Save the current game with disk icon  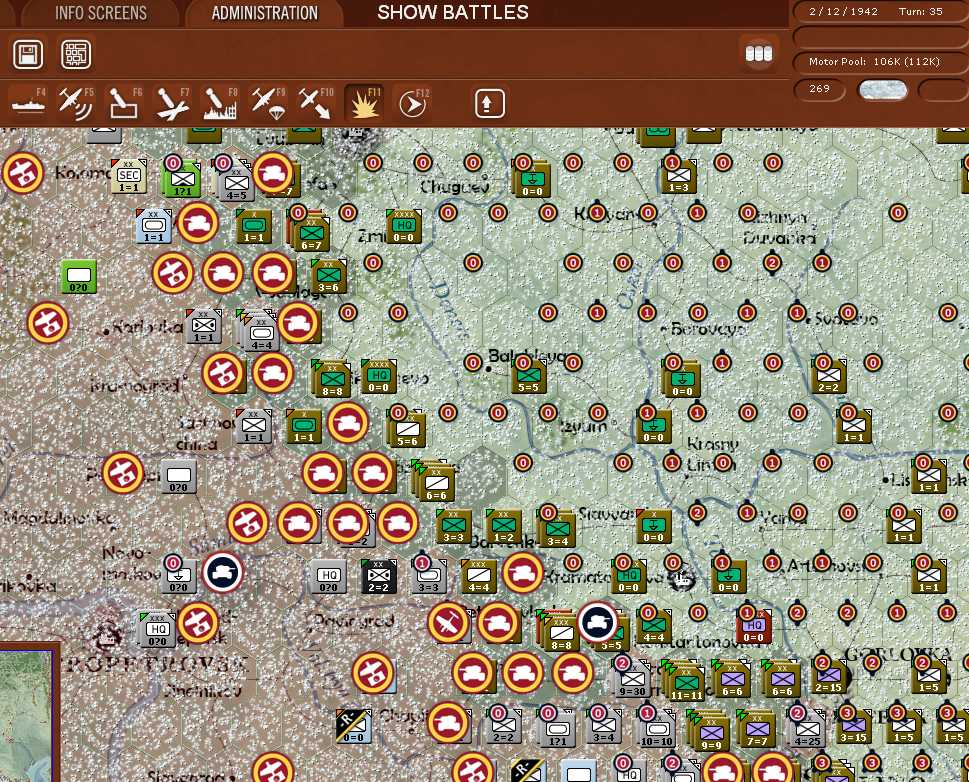(x=27, y=54)
